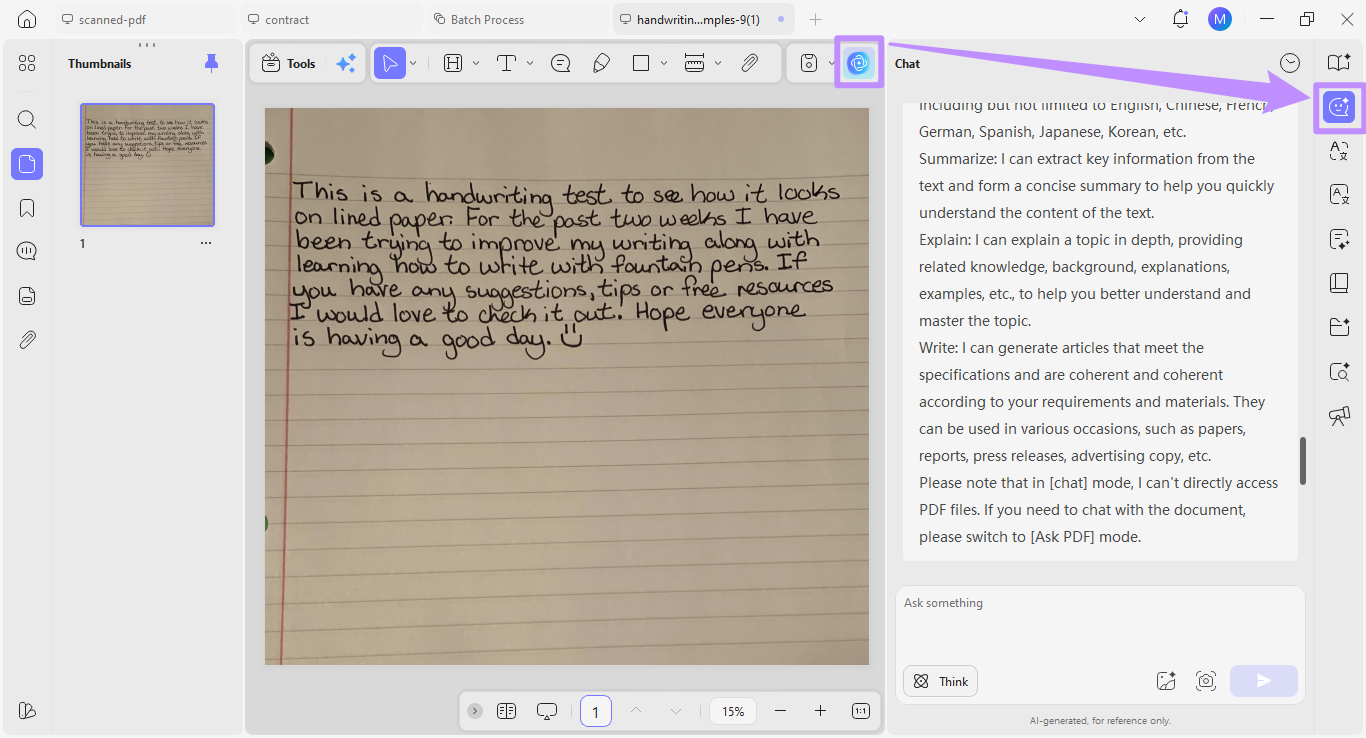Screen dimensions: 1366x738
Task: Pick the highlighter pen tool
Action: [601, 63]
